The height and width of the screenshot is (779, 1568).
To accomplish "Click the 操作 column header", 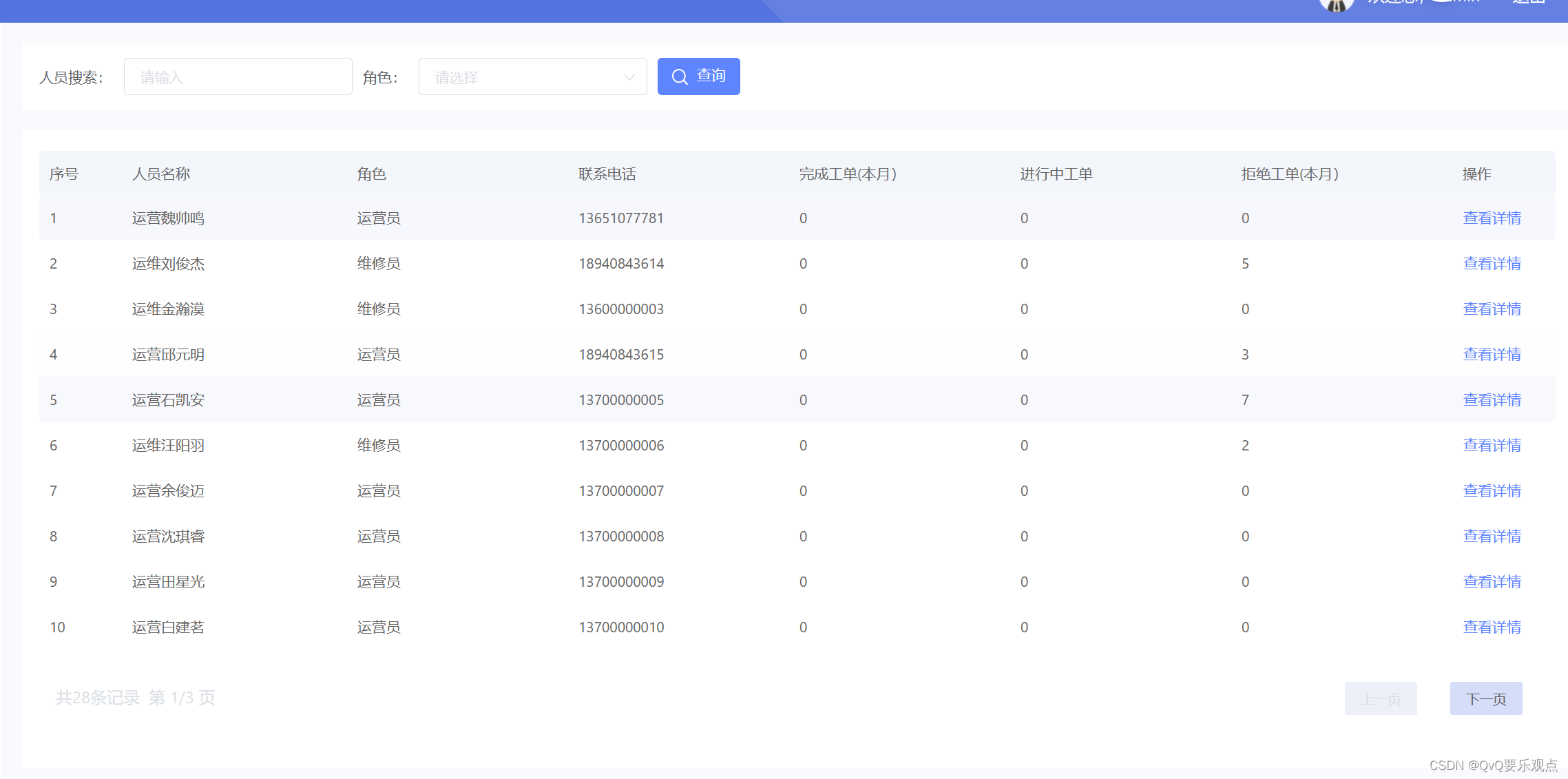I will (1477, 174).
